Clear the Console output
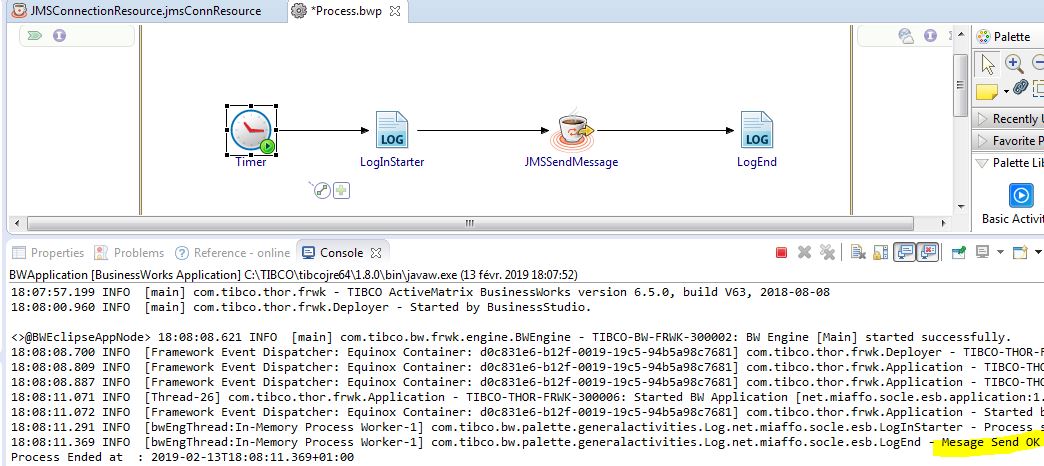Screen dimensions: 1044x466 click(x=858, y=252)
